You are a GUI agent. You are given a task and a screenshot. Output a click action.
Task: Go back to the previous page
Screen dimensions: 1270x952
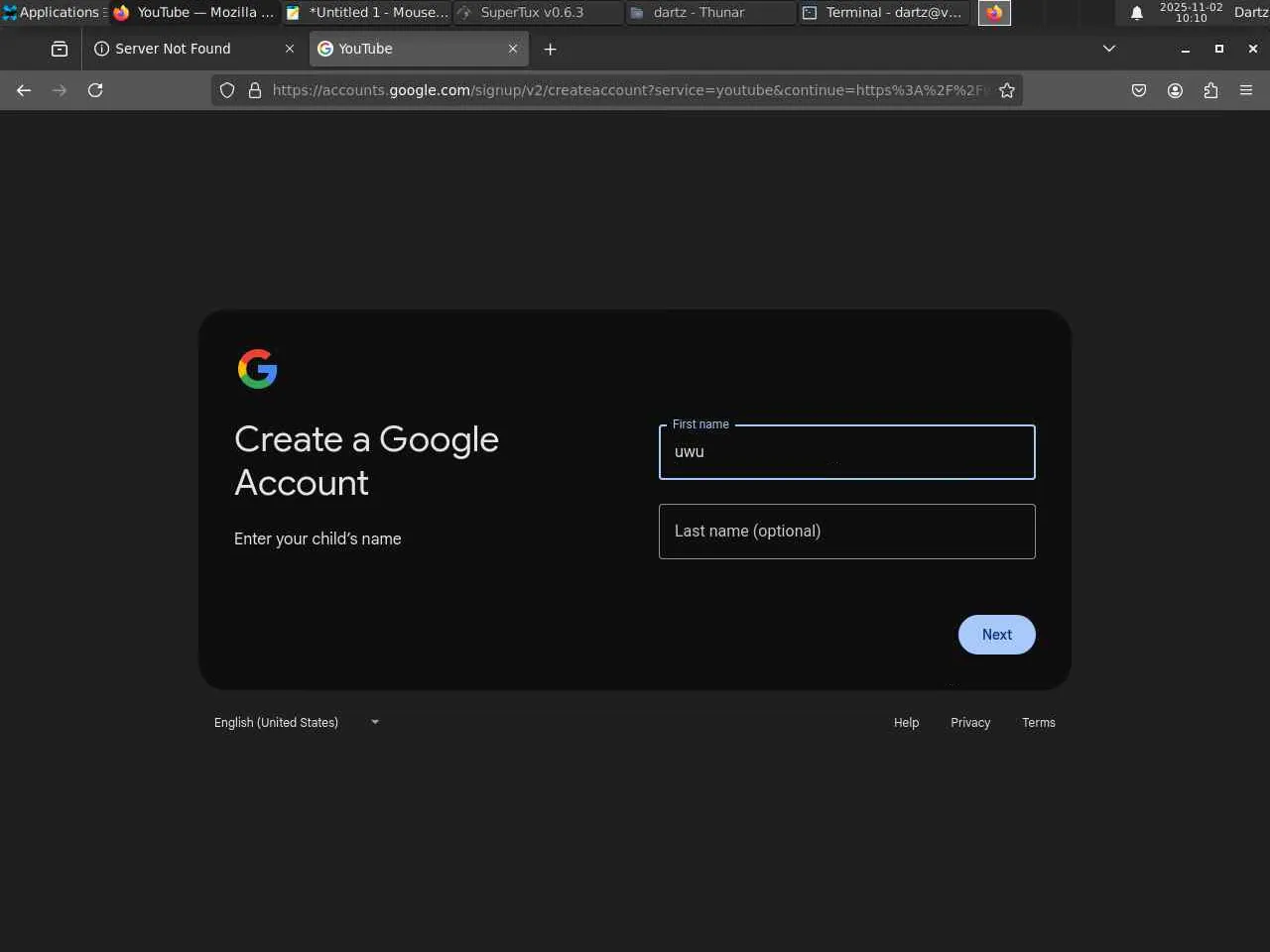24,90
